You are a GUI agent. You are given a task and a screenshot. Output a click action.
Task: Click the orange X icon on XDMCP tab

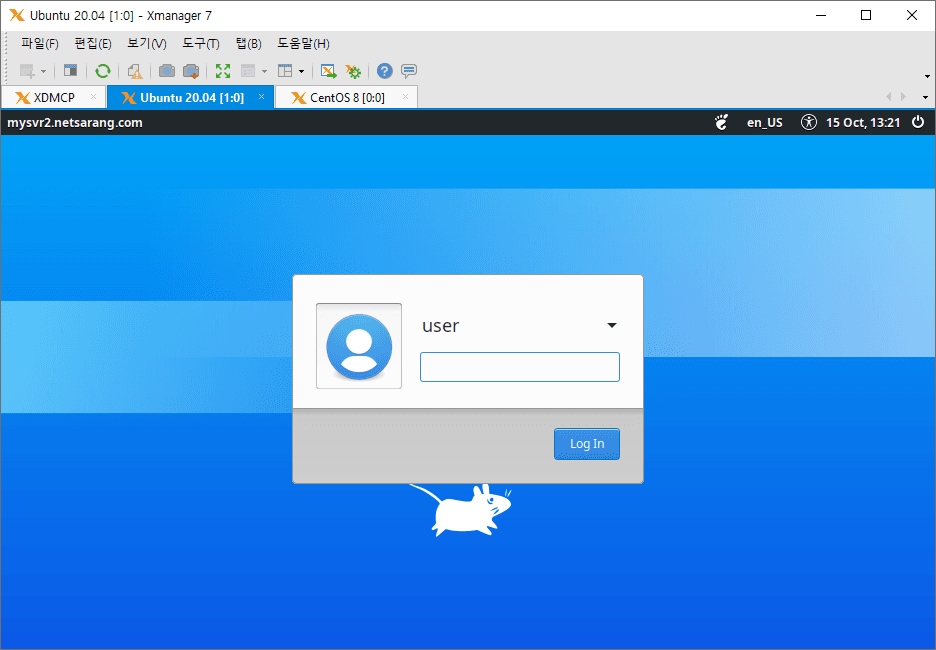tap(23, 98)
